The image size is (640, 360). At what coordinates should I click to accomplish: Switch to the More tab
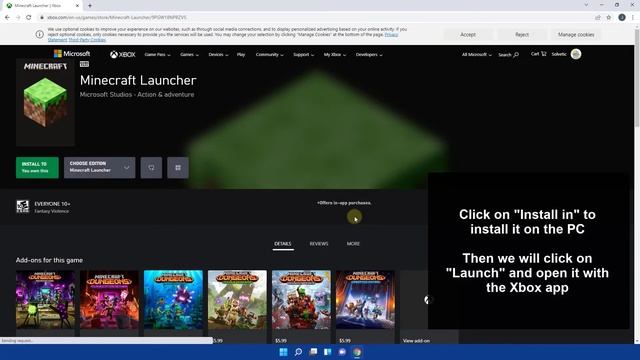click(x=353, y=244)
